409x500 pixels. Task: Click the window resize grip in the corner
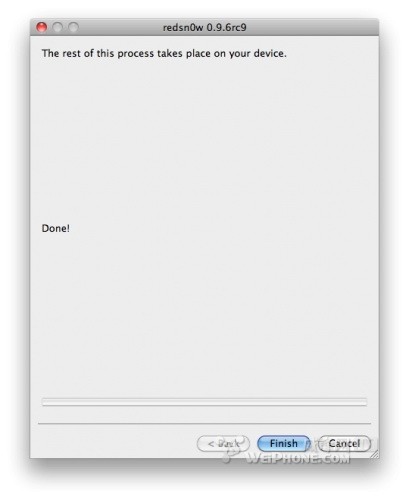click(374, 453)
